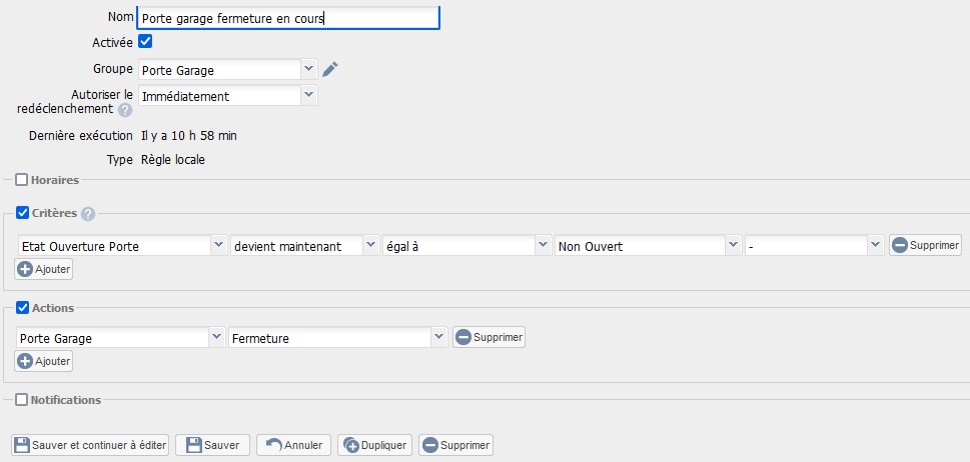The width and height of the screenshot is (970, 462).
Task: Change the Fermeture action dropdown
Action: 337,338
